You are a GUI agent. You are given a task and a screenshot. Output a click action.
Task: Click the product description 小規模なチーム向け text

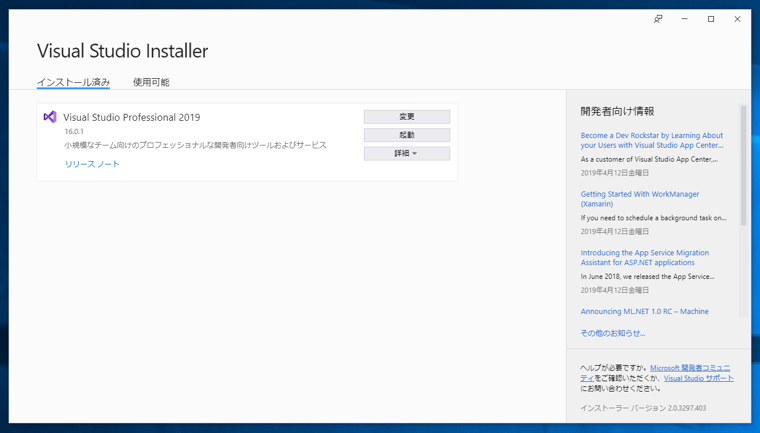(x=195, y=145)
